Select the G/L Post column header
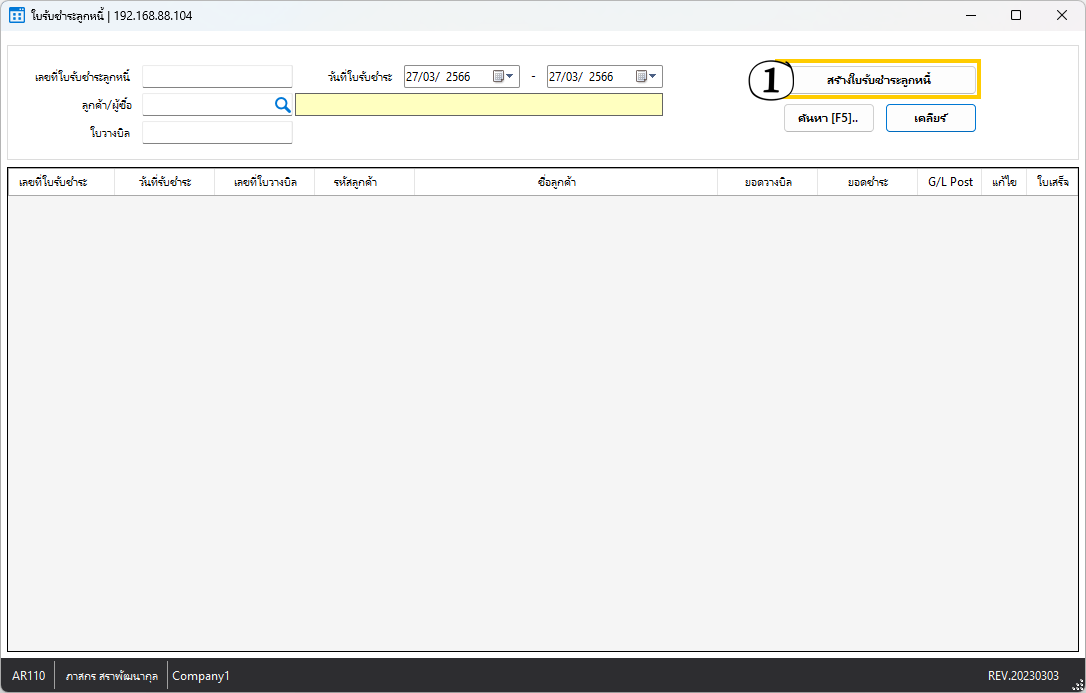 (949, 182)
